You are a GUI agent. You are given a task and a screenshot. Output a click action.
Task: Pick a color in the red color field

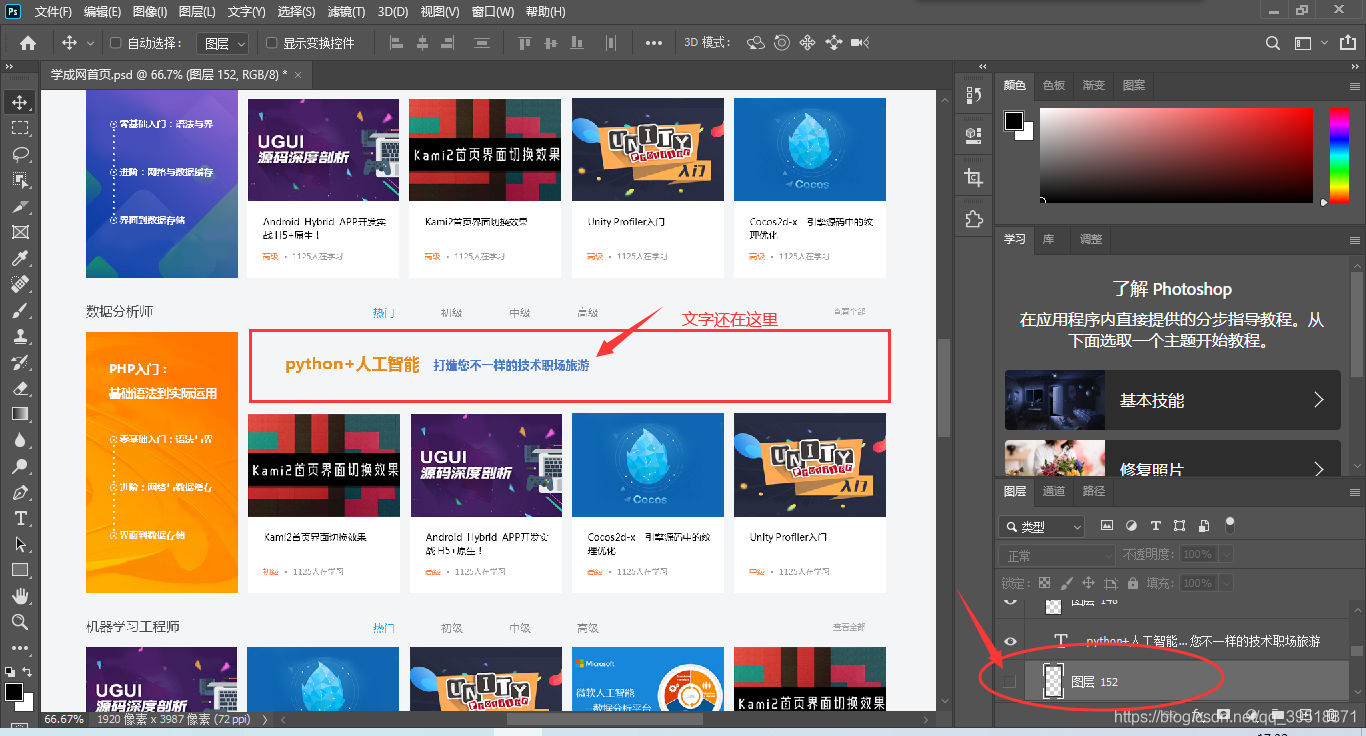[x=1176, y=155]
